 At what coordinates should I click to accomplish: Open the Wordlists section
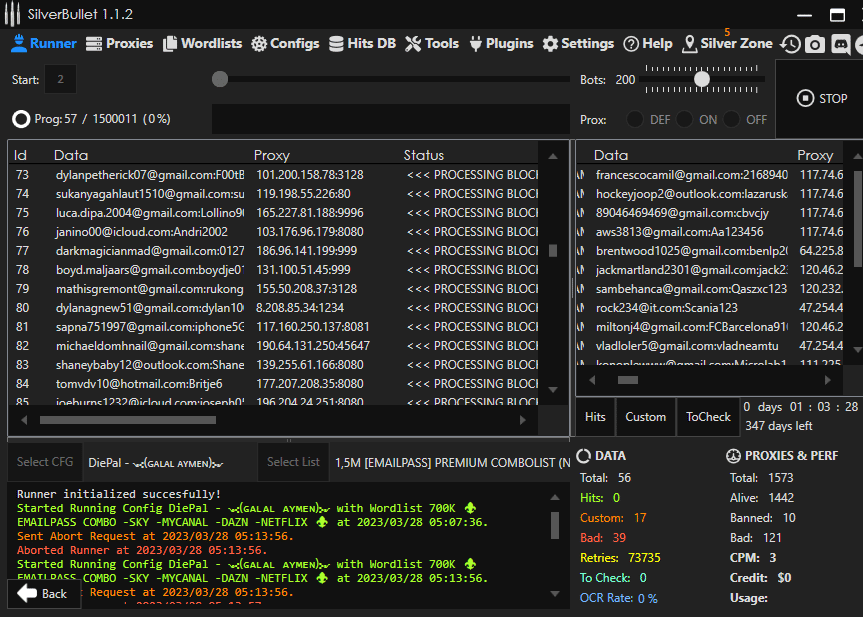click(203, 44)
